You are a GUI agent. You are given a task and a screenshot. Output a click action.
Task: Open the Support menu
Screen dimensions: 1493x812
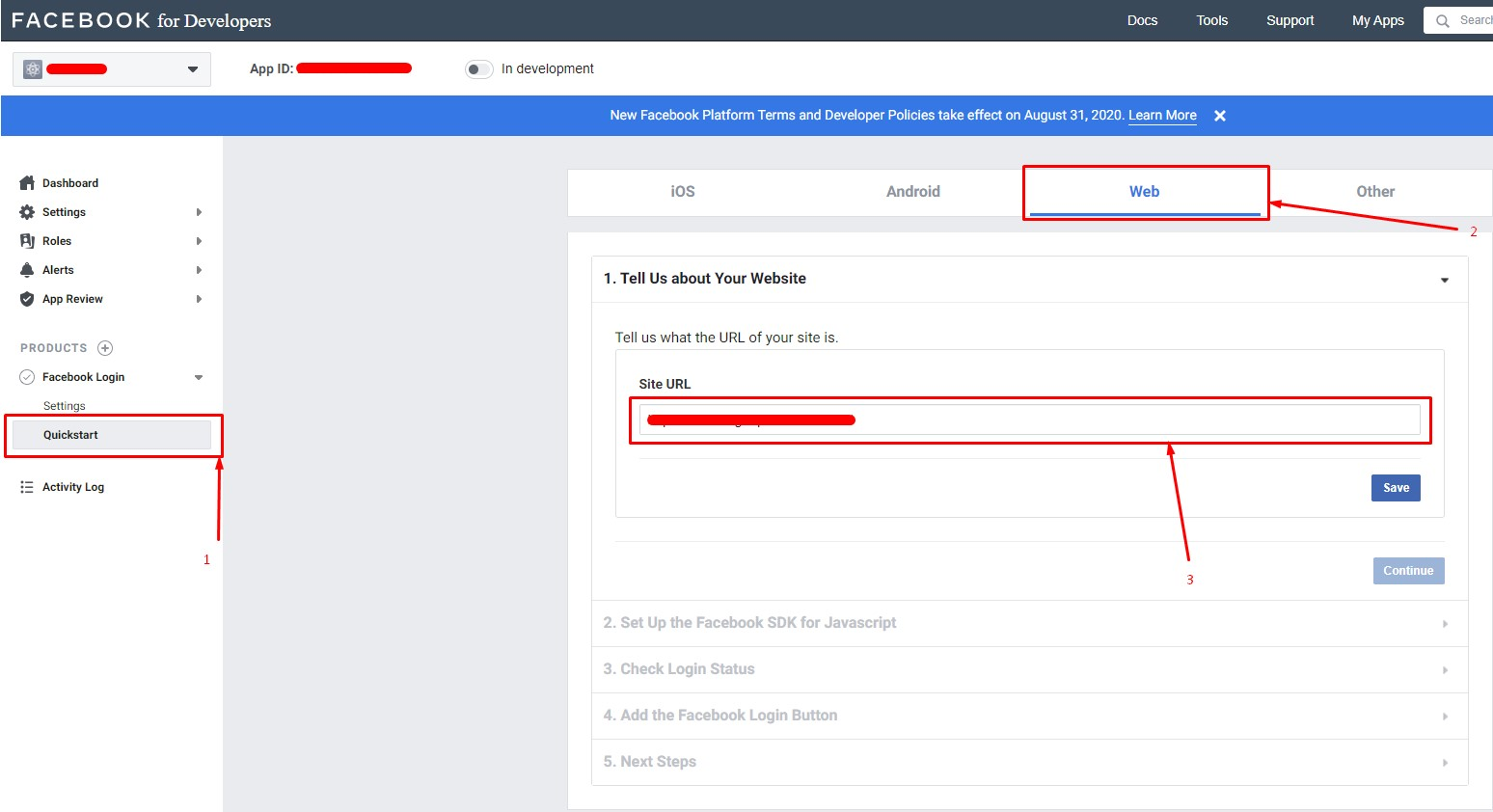[x=1290, y=20]
